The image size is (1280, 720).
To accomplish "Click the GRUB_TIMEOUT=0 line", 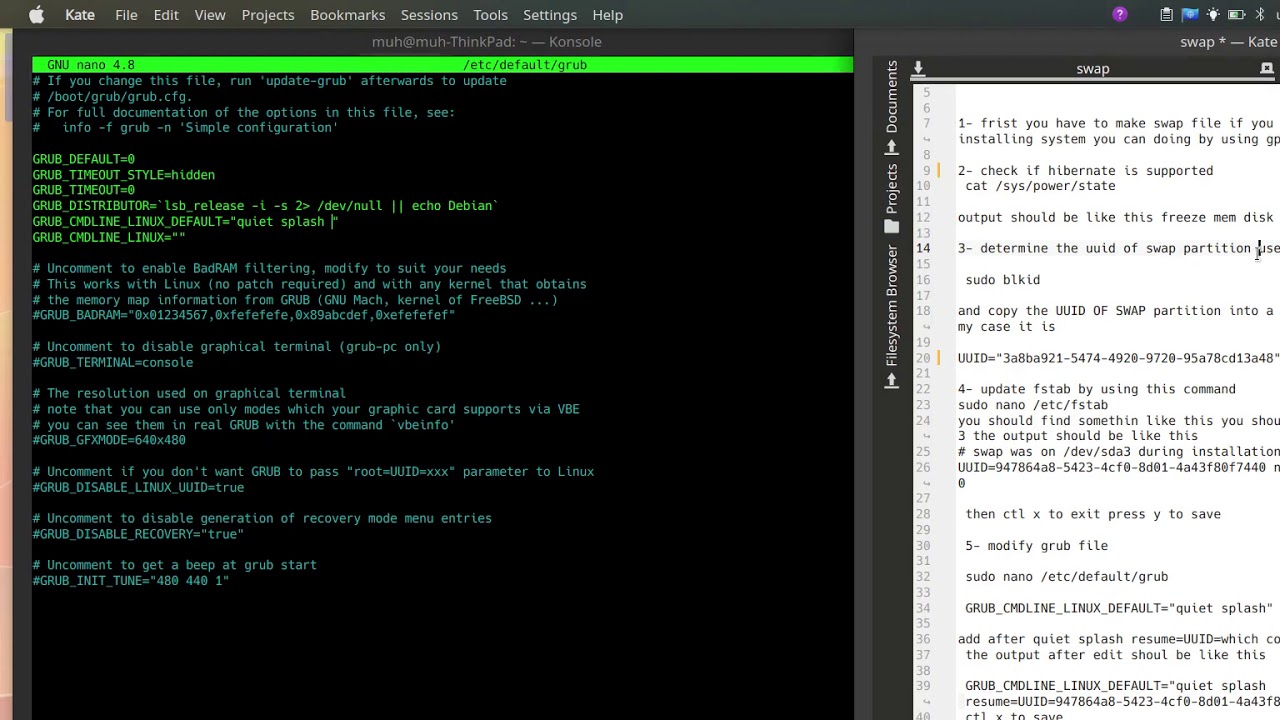I will pos(83,190).
